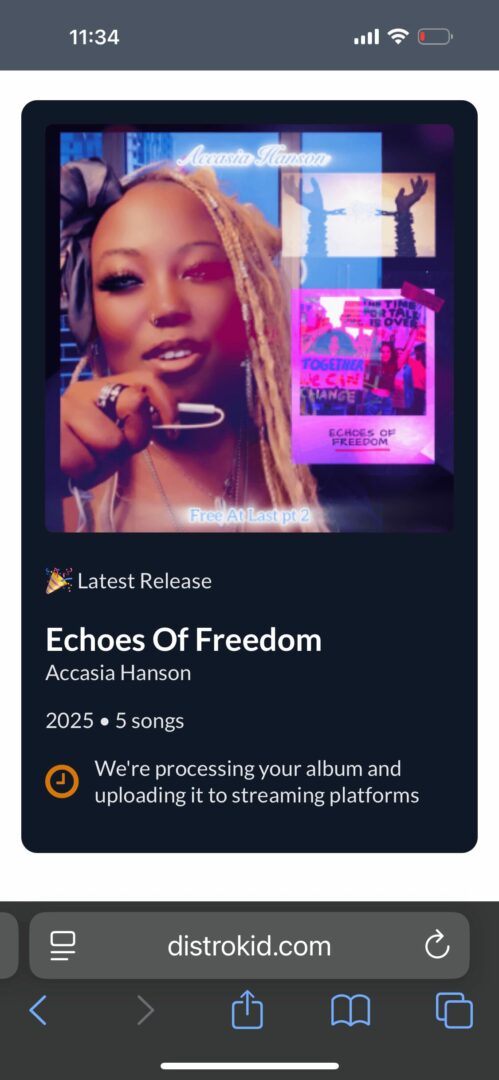Tap the Wi-Fi status icon
The width and height of the screenshot is (499, 1080).
pos(398,37)
